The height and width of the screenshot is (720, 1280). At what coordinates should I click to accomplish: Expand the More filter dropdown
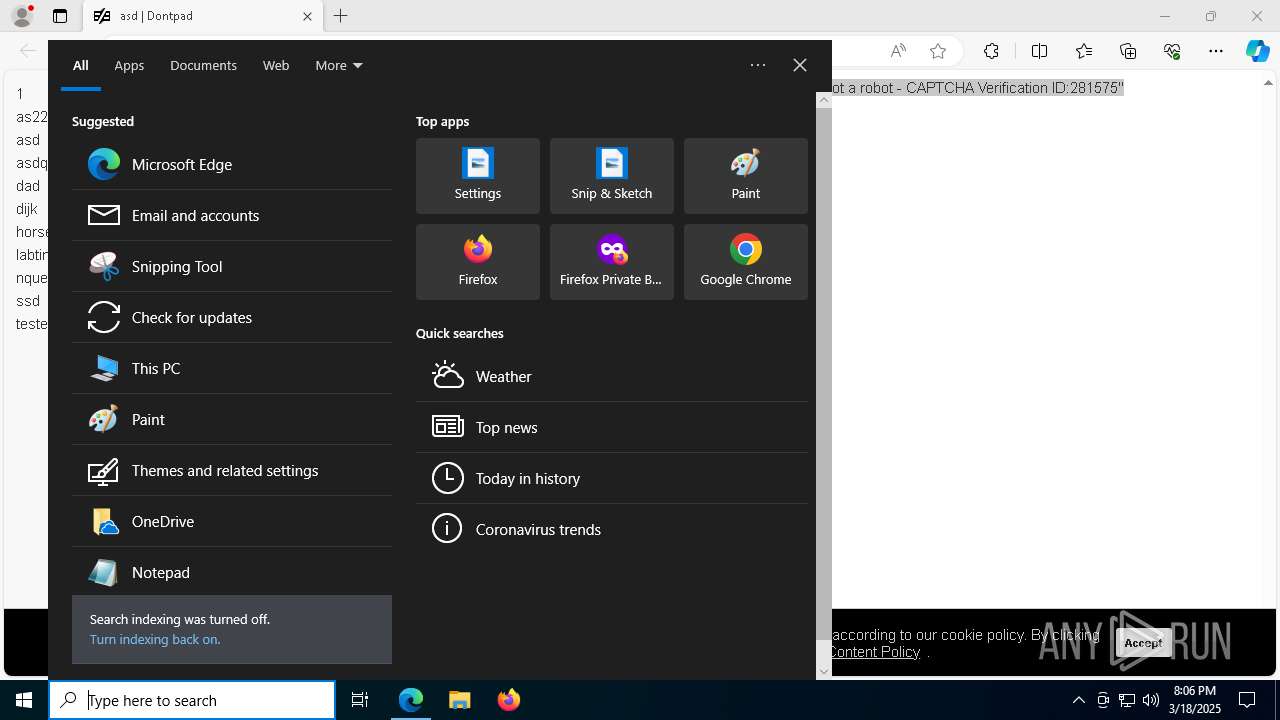tap(339, 65)
